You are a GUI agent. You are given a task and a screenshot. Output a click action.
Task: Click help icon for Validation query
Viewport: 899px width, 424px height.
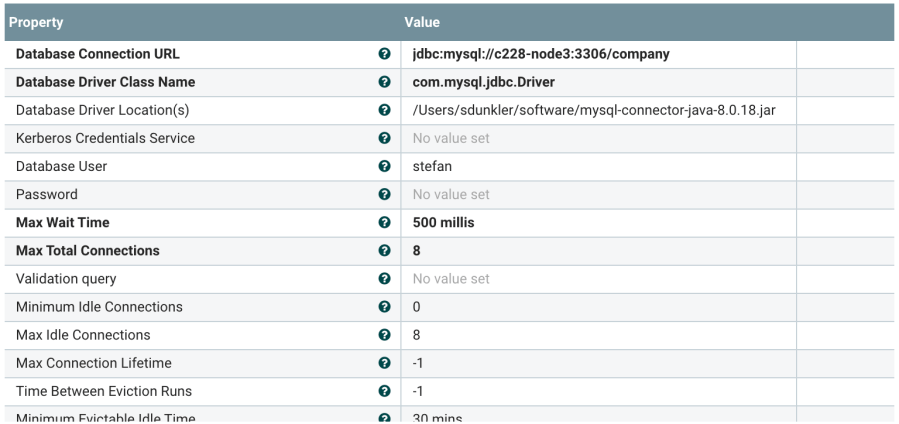point(385,279)
